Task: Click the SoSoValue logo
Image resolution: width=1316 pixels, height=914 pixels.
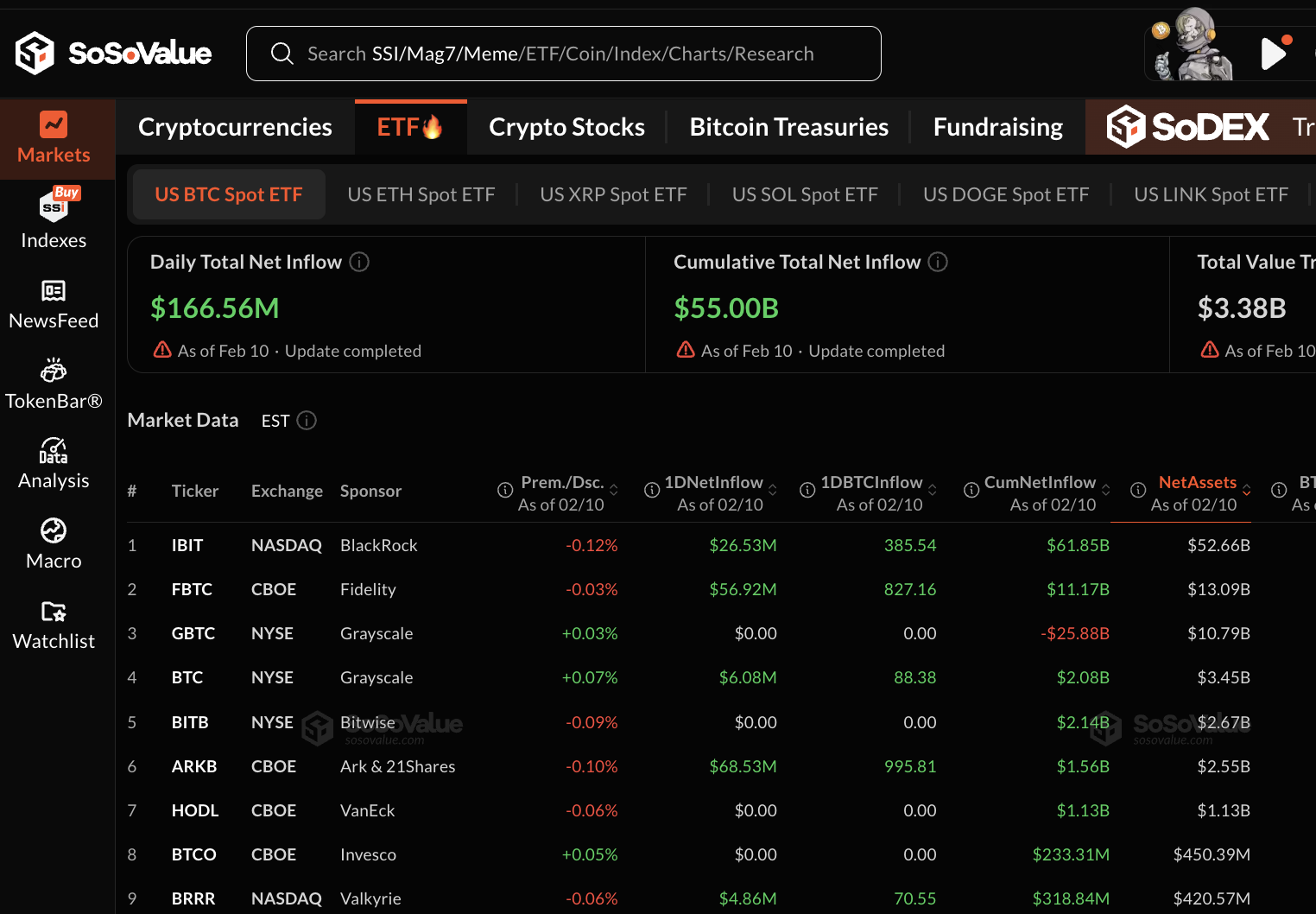Action: click(x=112, y=53)
